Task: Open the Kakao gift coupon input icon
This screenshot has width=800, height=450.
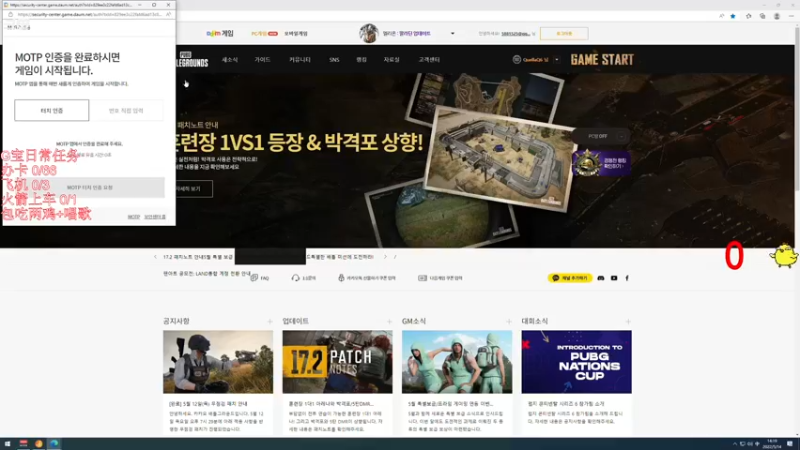Action: coord(341,278)
